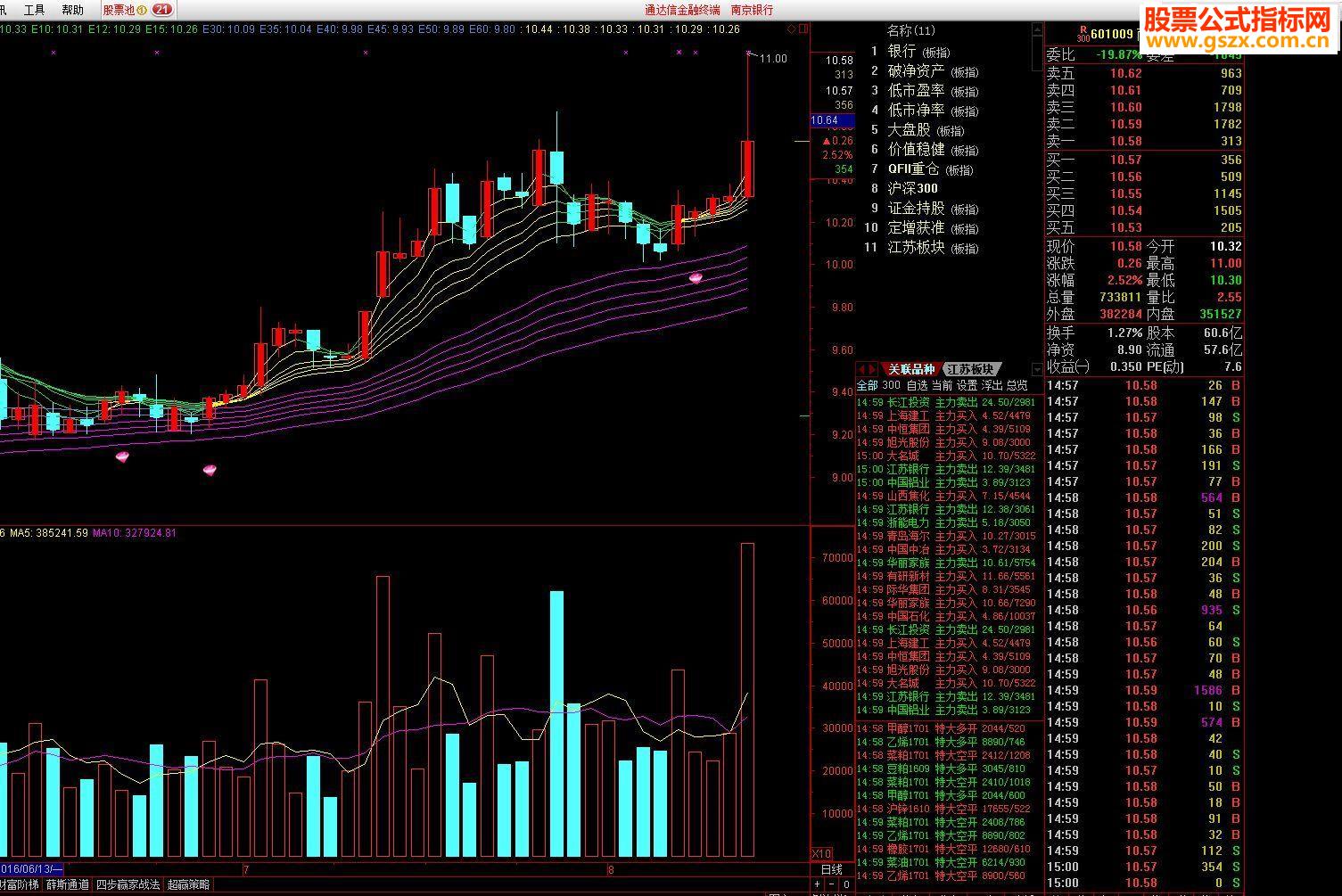This screenshot has width=1342, height=896.
Task: Click the 14:59 tick with 1586 B volume
Action: point(1144,690)
